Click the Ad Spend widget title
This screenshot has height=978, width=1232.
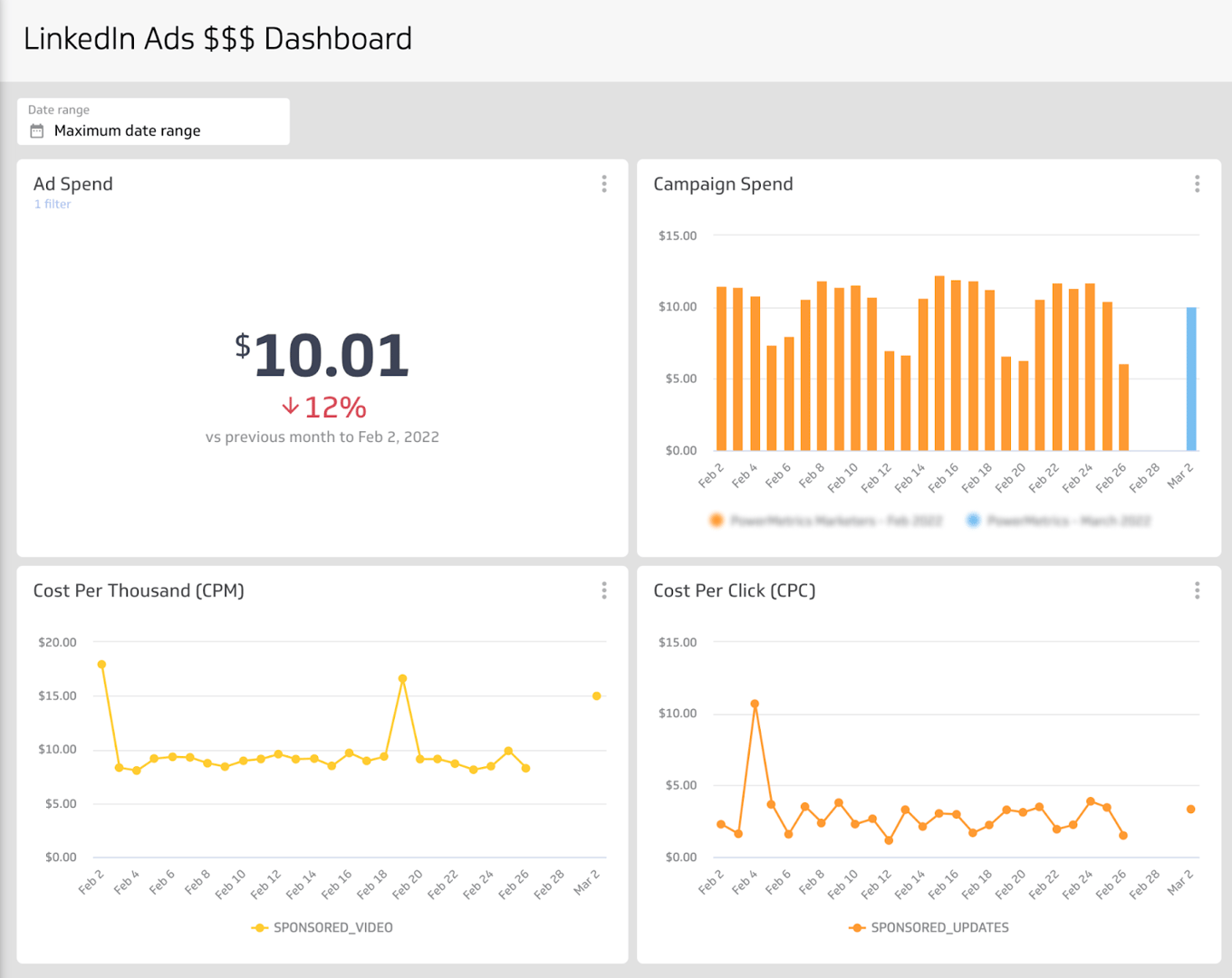click(x=73, y=185)
